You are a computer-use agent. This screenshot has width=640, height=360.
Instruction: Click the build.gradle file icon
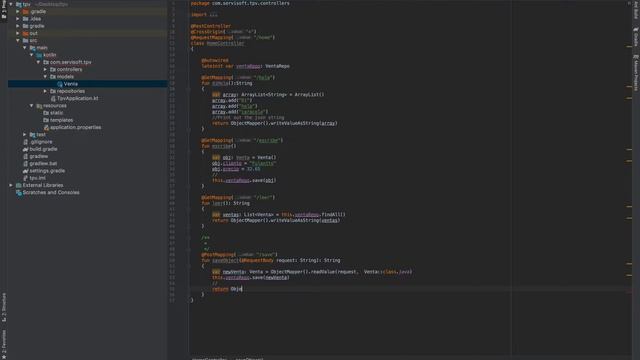click(26, 149)
